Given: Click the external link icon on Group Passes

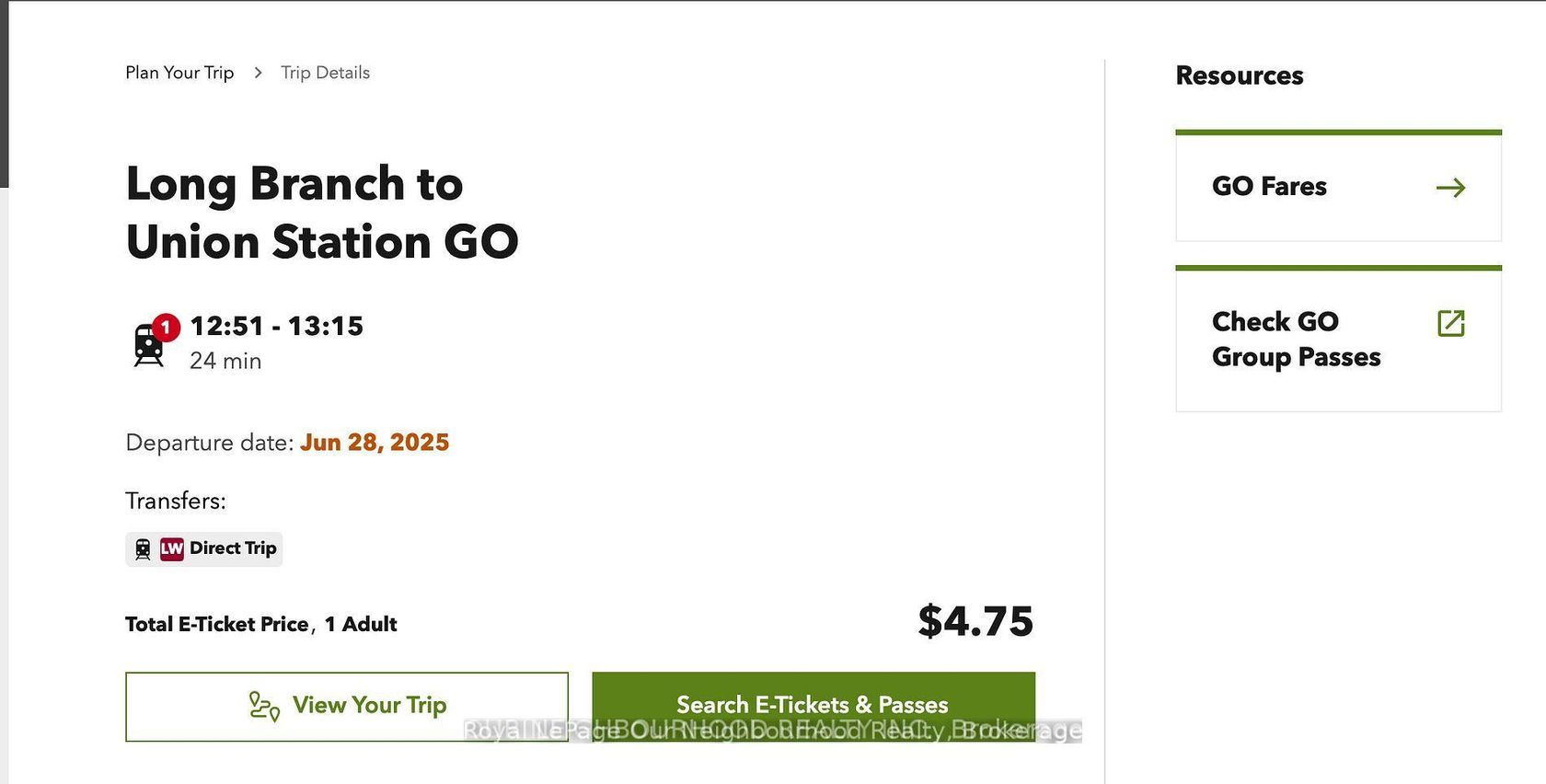Looking at the screenshot, I should click(x=1450, y=323).
